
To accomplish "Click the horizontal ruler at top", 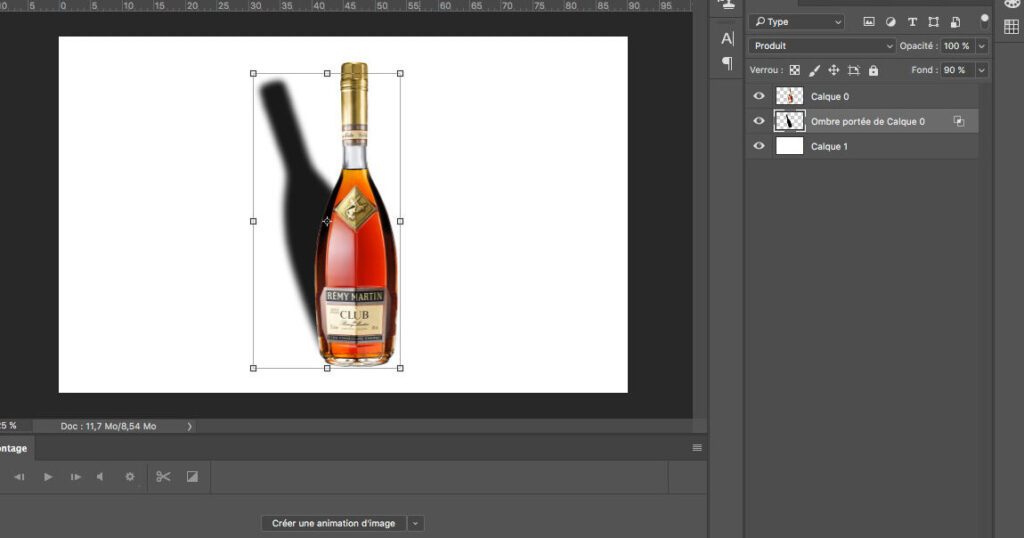I will (x=346, y=5).
